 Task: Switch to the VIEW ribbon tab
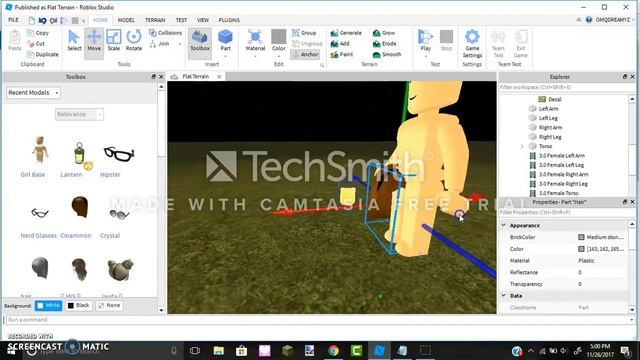[x=203, y=20]
